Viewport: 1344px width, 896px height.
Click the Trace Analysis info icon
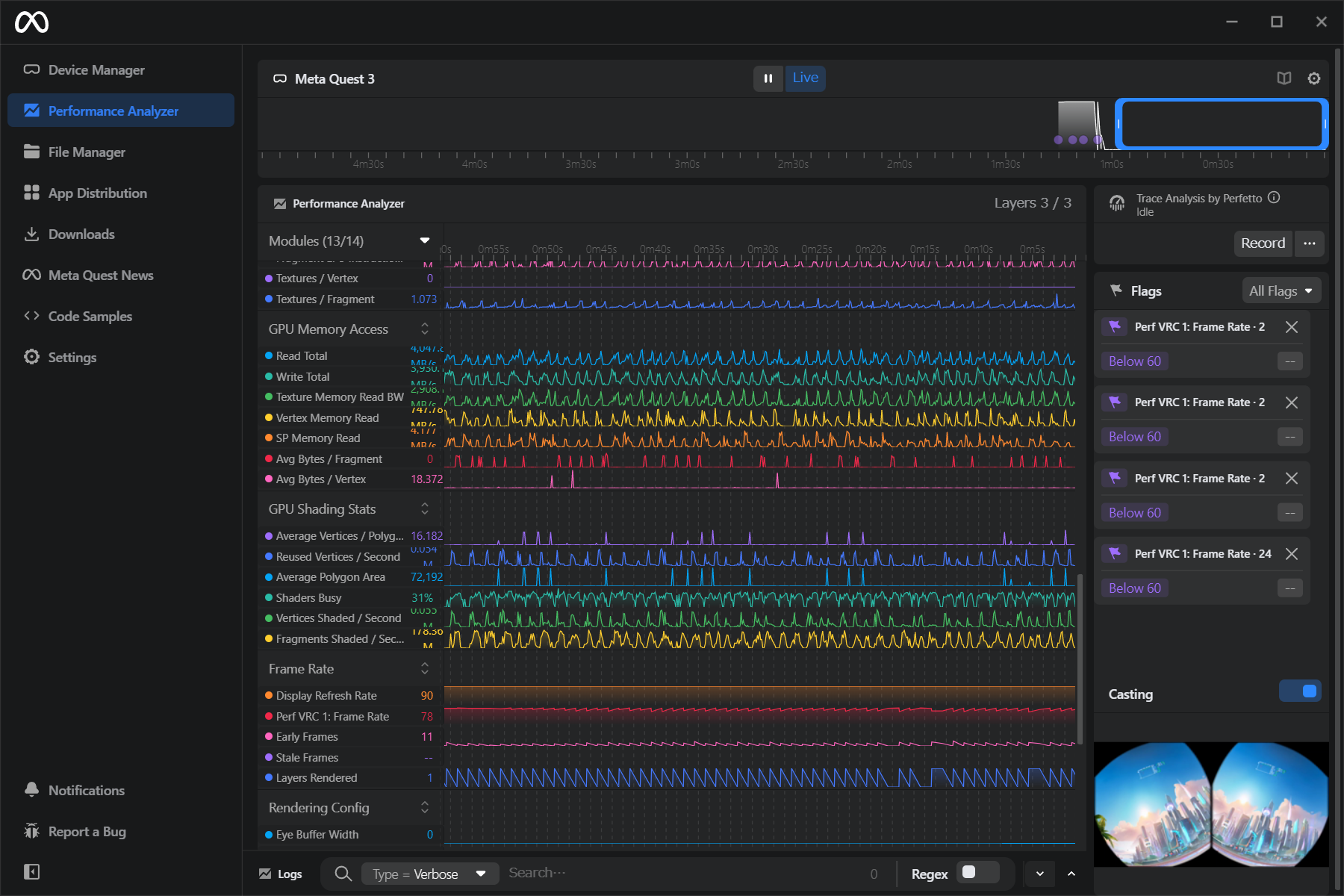[x=1274, y=198]
